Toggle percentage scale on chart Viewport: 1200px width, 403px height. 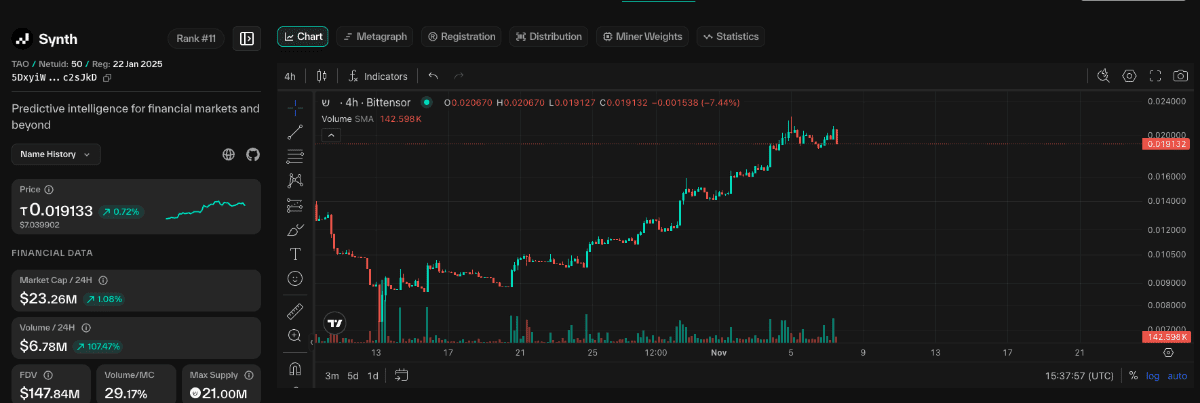point(1133,376)
